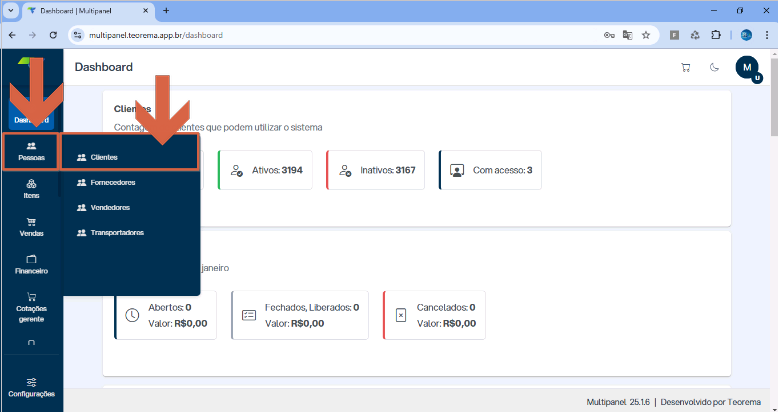
Task: Click the Dashboard page heading
Action: pyautogui.click(x=104, y=67)
